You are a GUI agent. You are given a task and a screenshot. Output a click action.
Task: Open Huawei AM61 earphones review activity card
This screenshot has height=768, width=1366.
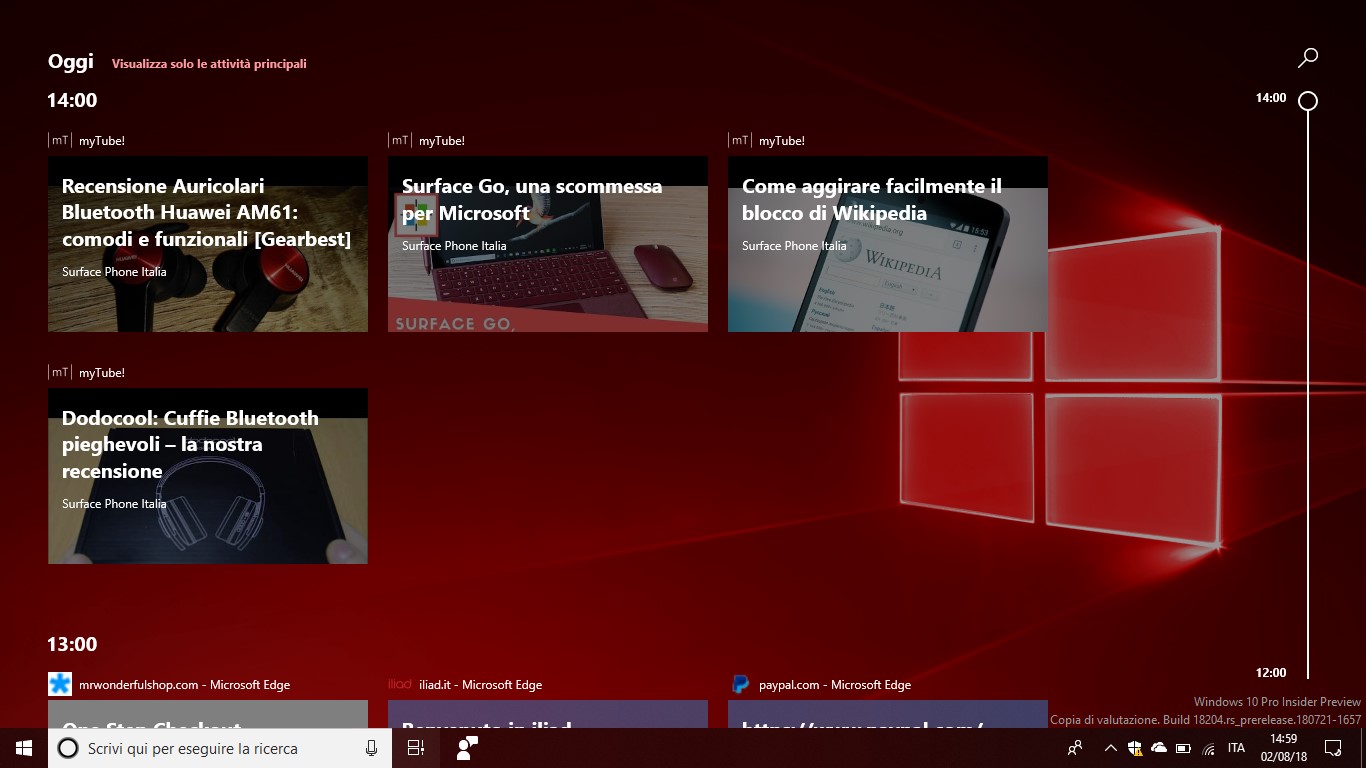click(208, 244)
